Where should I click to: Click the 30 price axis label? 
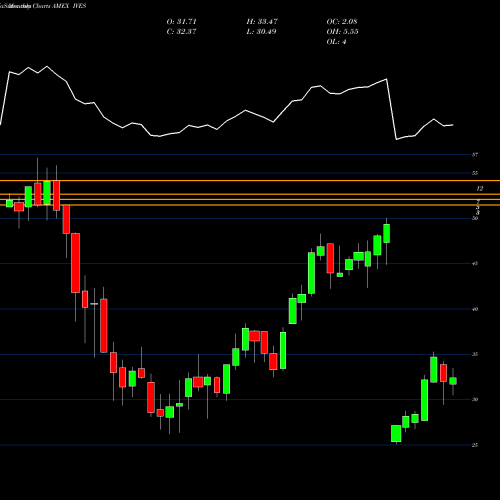click(x=475, y=399)
